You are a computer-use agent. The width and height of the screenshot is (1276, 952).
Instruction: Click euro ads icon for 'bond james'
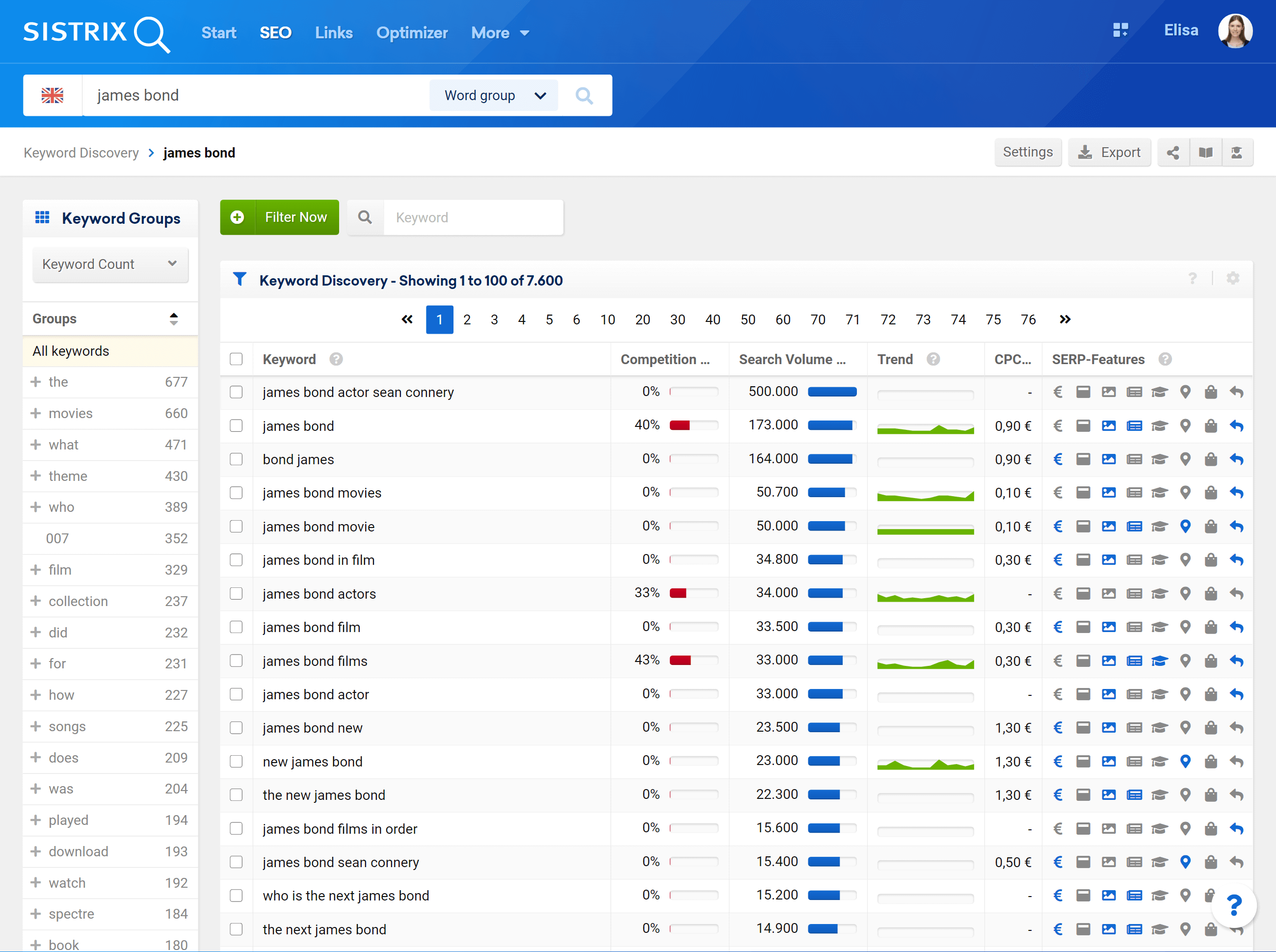pos(1058,459)
